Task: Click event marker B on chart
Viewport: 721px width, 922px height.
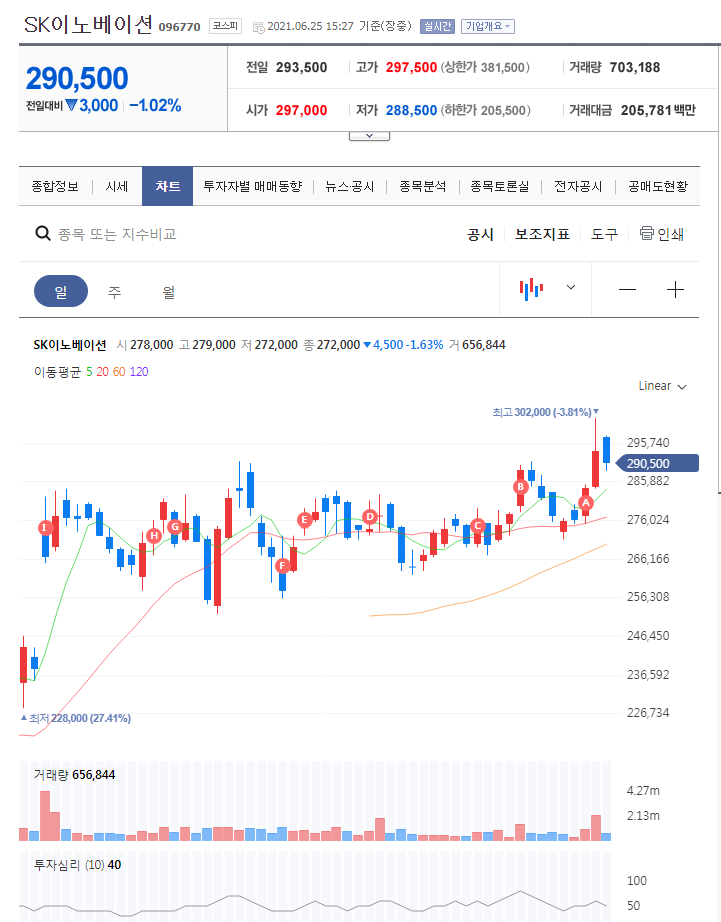Action: 520,486
